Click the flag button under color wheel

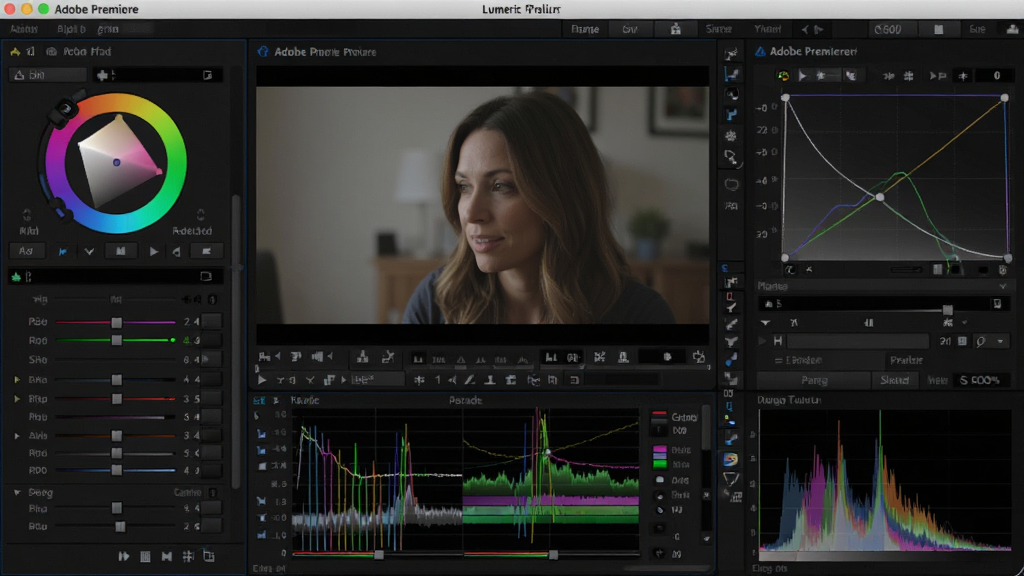206,251
